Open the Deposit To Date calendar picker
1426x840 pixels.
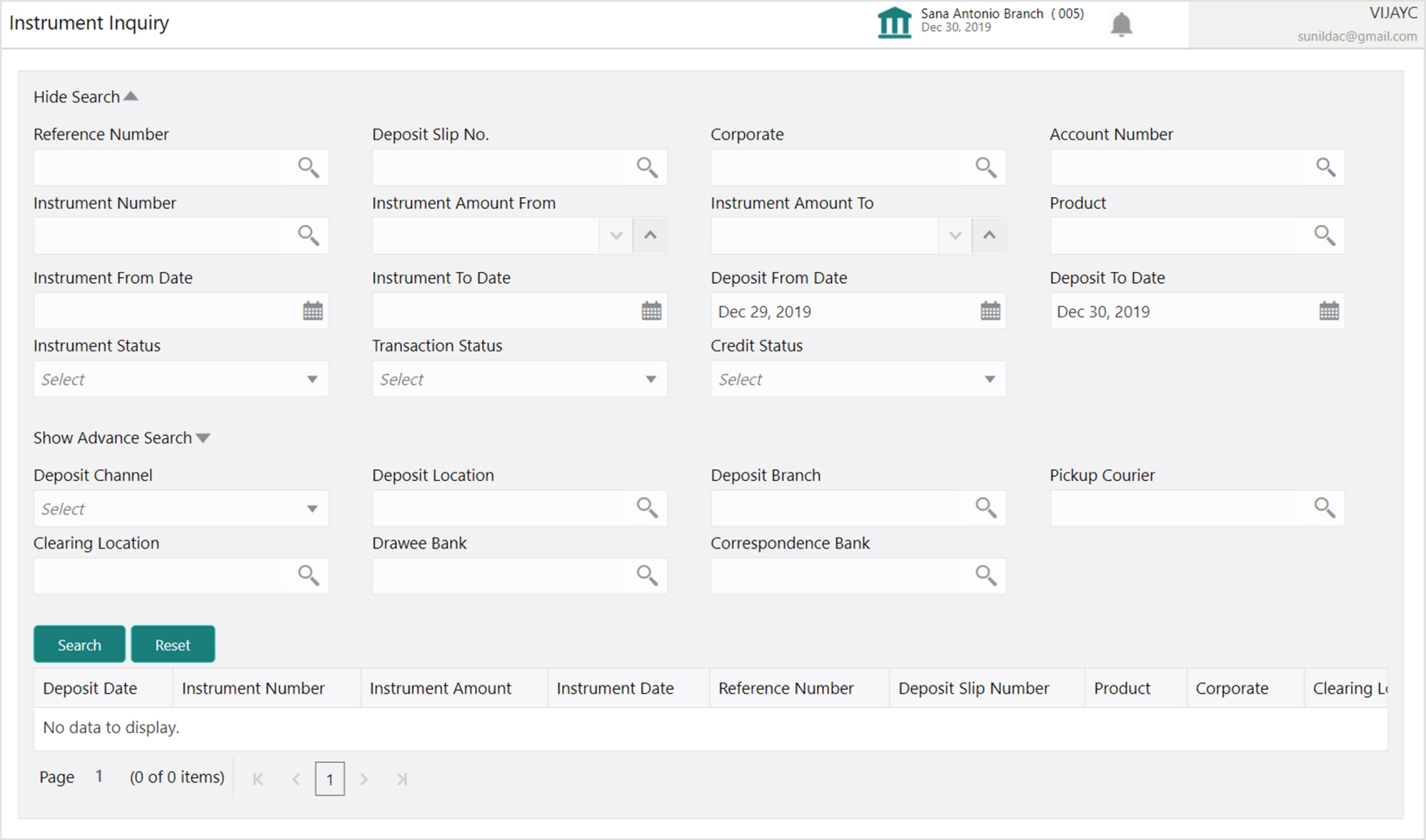click(1329, 311)
